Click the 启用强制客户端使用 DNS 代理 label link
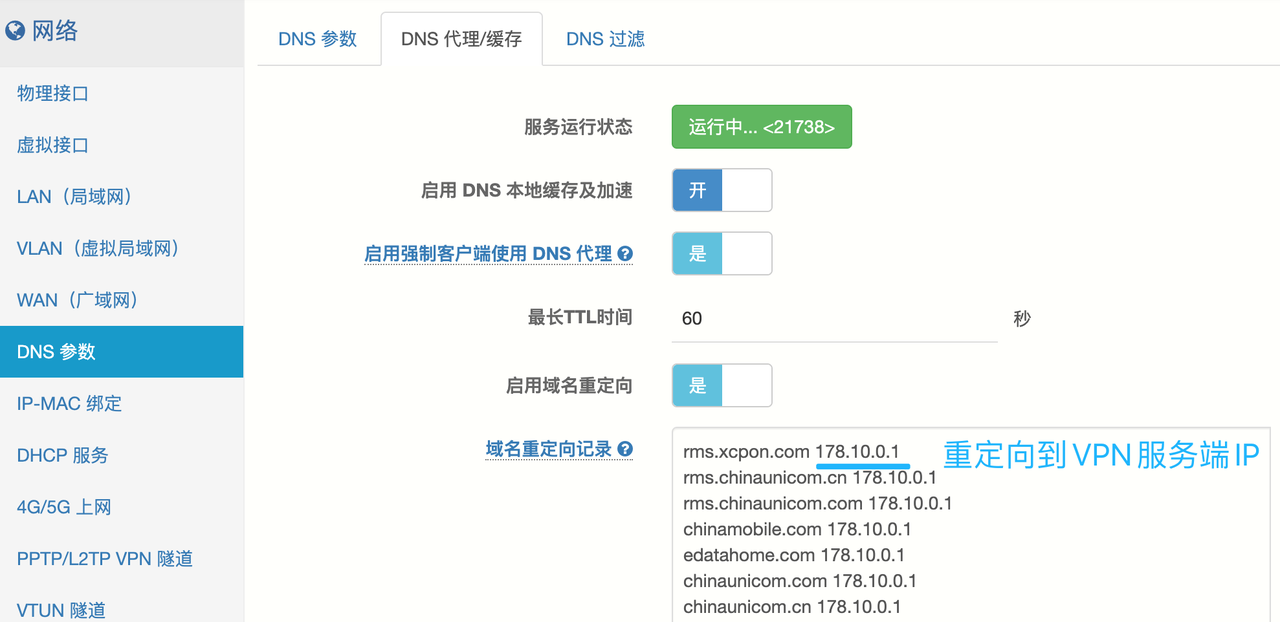The height and width of the screenshot is (622, 1280). coord(488,254)
